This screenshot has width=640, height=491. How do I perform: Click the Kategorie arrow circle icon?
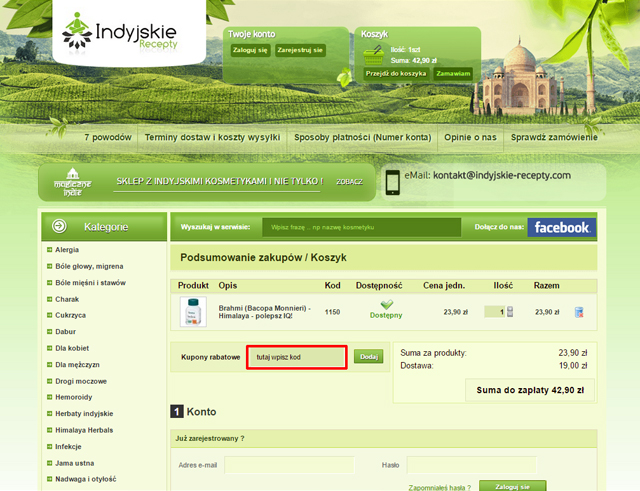pyautogui.click(x=59, y=226)
